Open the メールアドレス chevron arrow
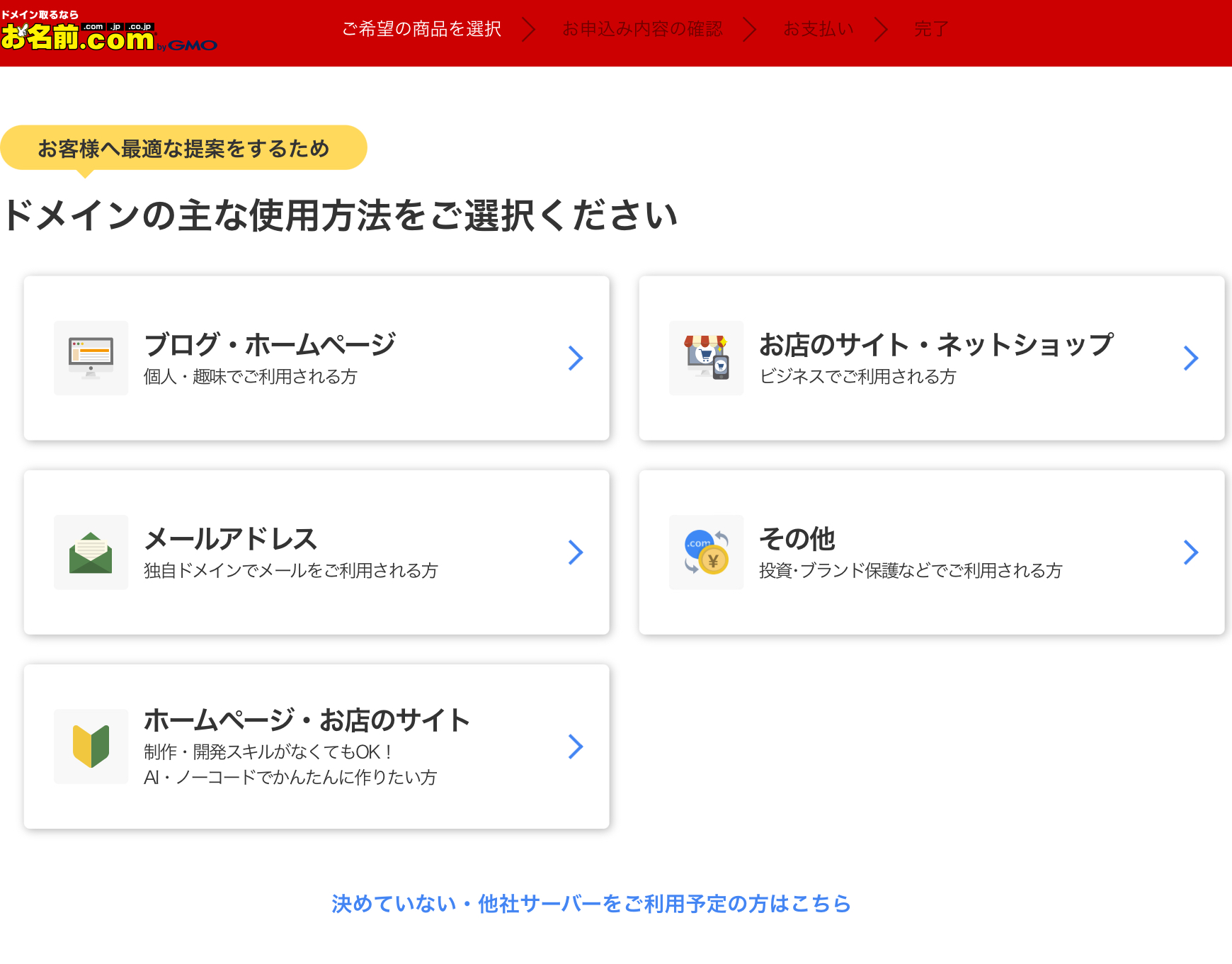The image size is (1232, 964). 576,552
